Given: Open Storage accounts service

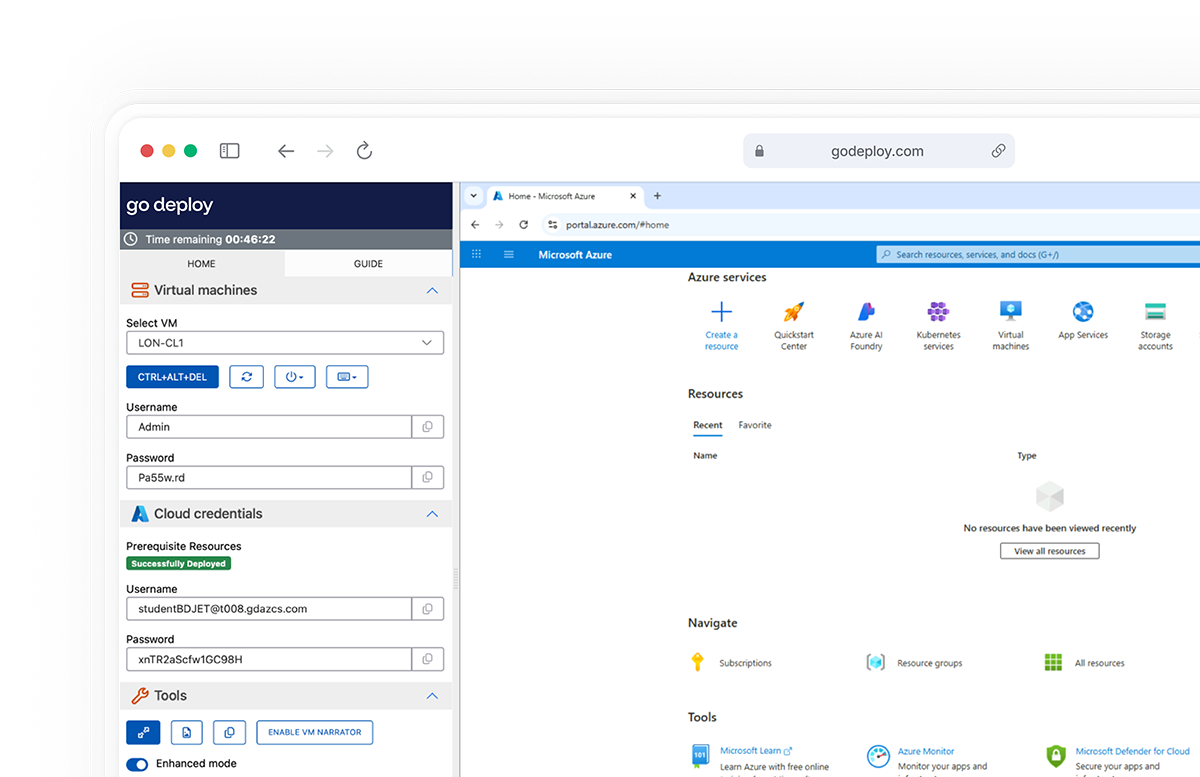Looking at the screenshot, I should [1155, 327].
